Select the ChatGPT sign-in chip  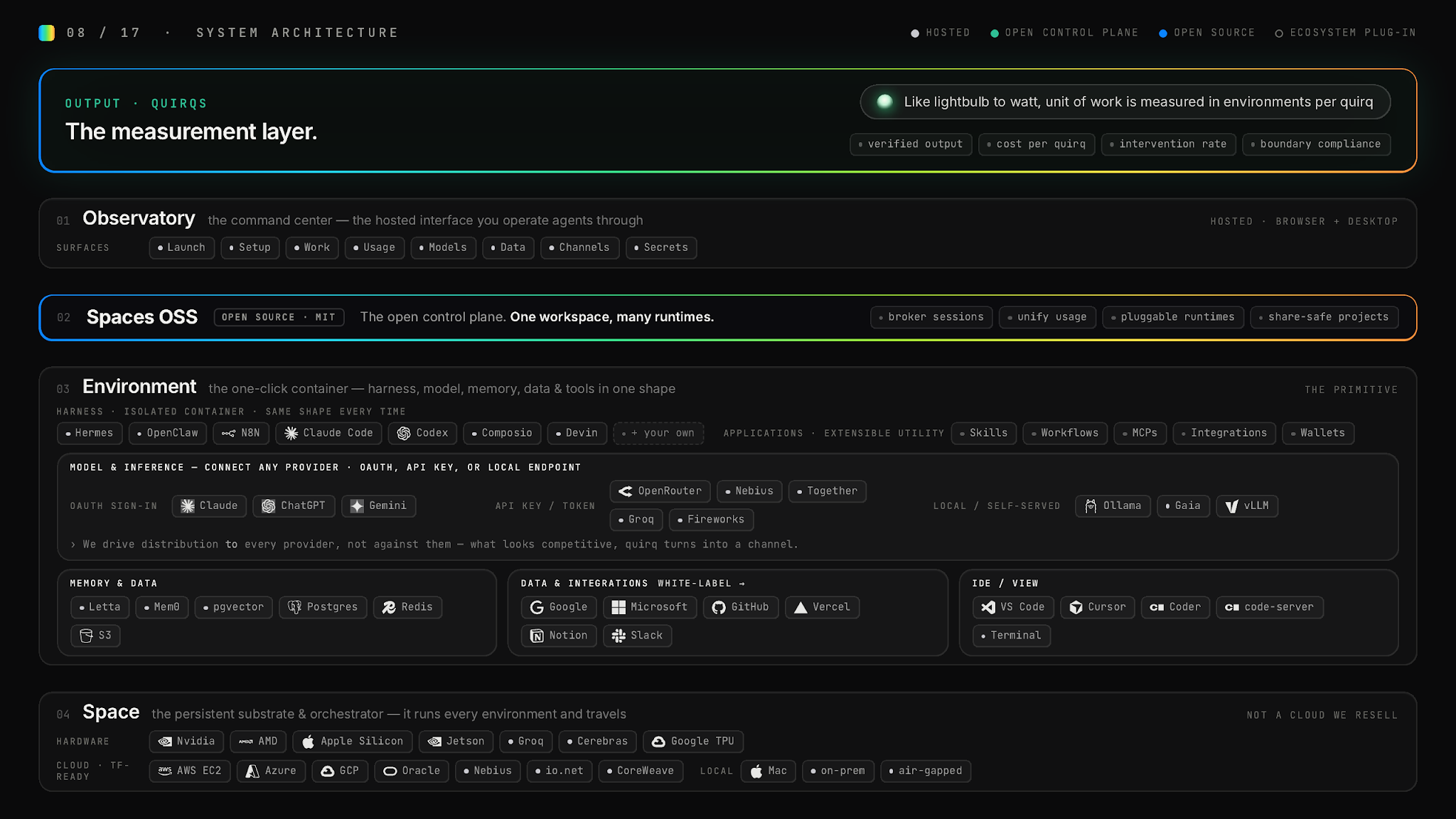(x=294, y=505)
